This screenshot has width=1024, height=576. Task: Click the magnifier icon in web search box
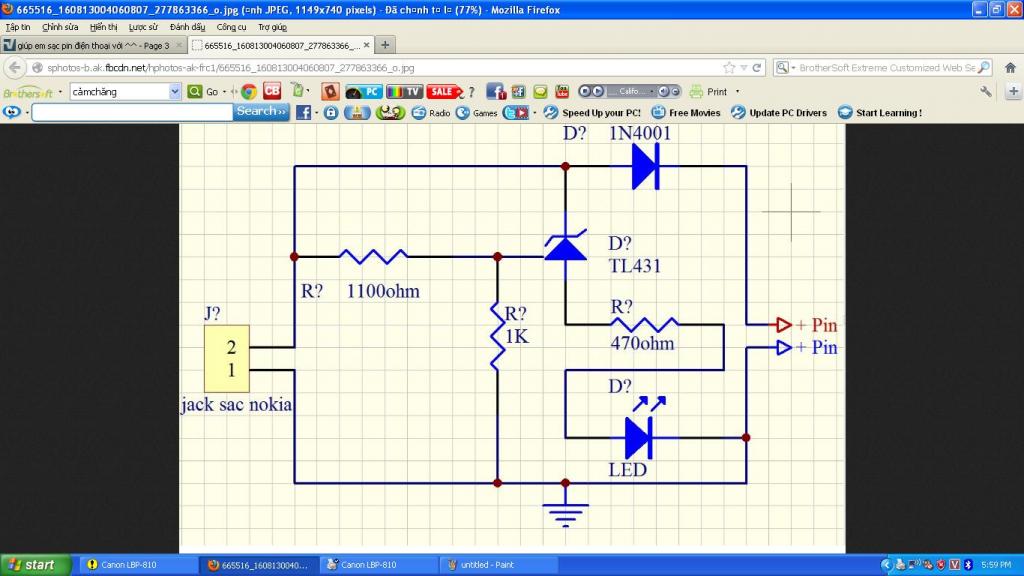pos(984,67)
